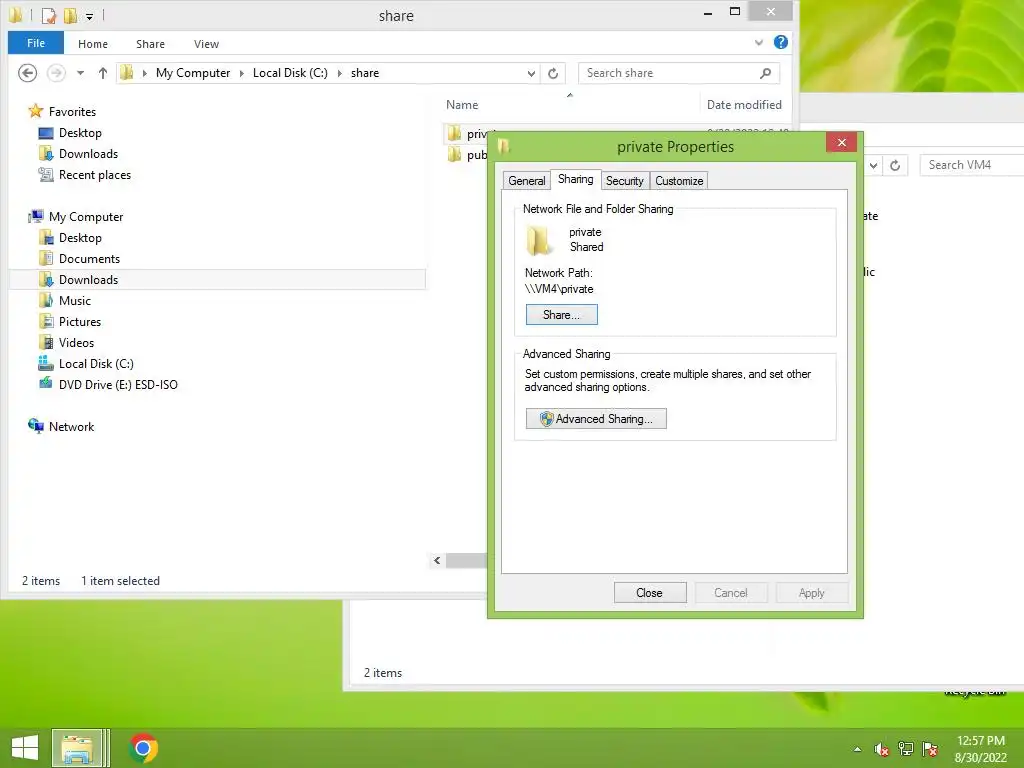1024x768 pixels.
Task: Open File Explorer on the taskbar
Action: [x=76, y=748]
